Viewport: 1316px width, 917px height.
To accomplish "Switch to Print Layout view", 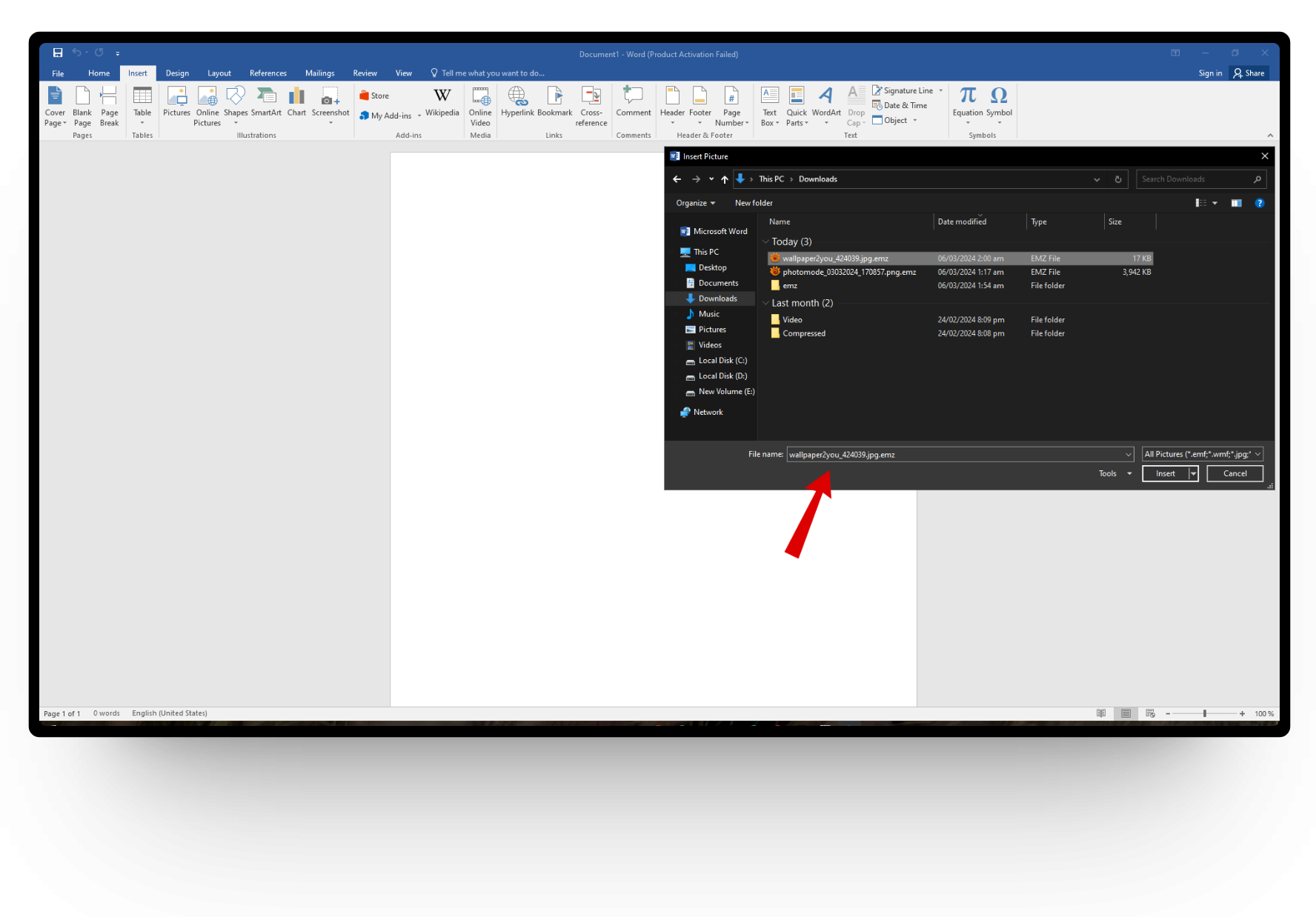I will [x=1126, y=713].
